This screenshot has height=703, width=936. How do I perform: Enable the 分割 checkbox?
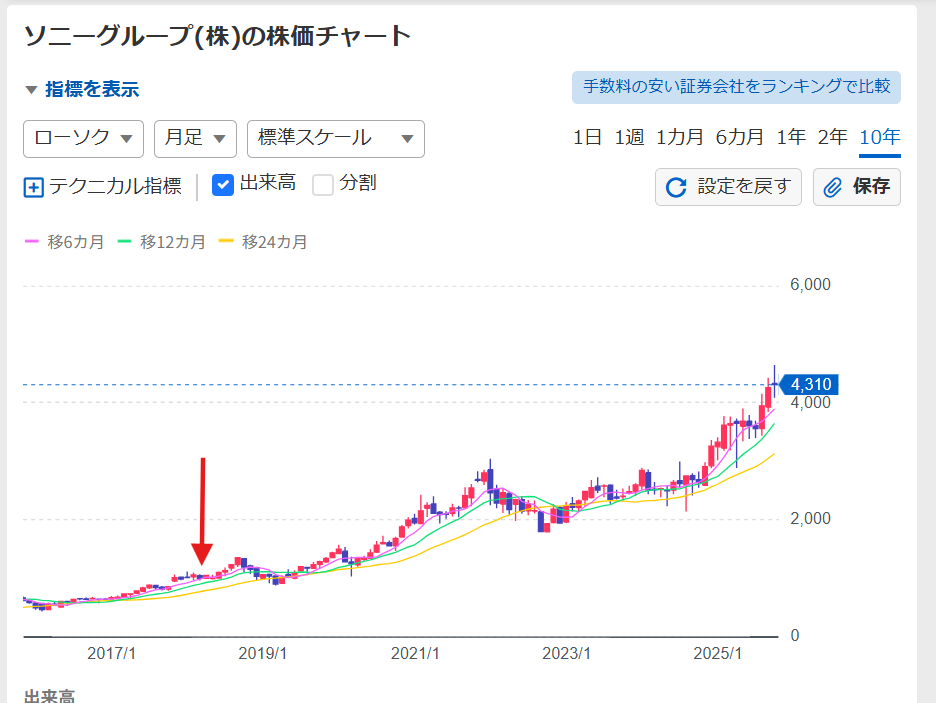coord(323,185)
